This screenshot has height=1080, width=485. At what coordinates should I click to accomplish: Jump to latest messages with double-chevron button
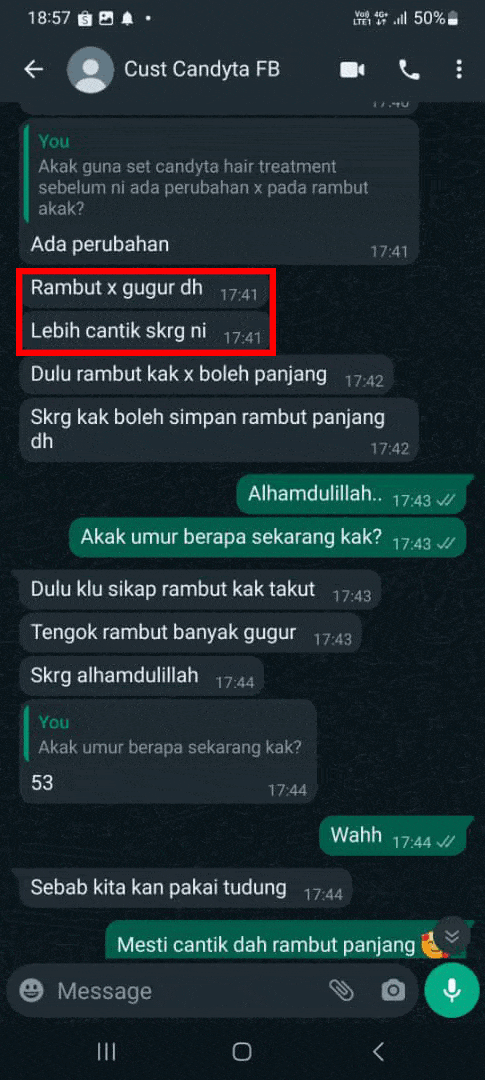click(x=452, y=935)
